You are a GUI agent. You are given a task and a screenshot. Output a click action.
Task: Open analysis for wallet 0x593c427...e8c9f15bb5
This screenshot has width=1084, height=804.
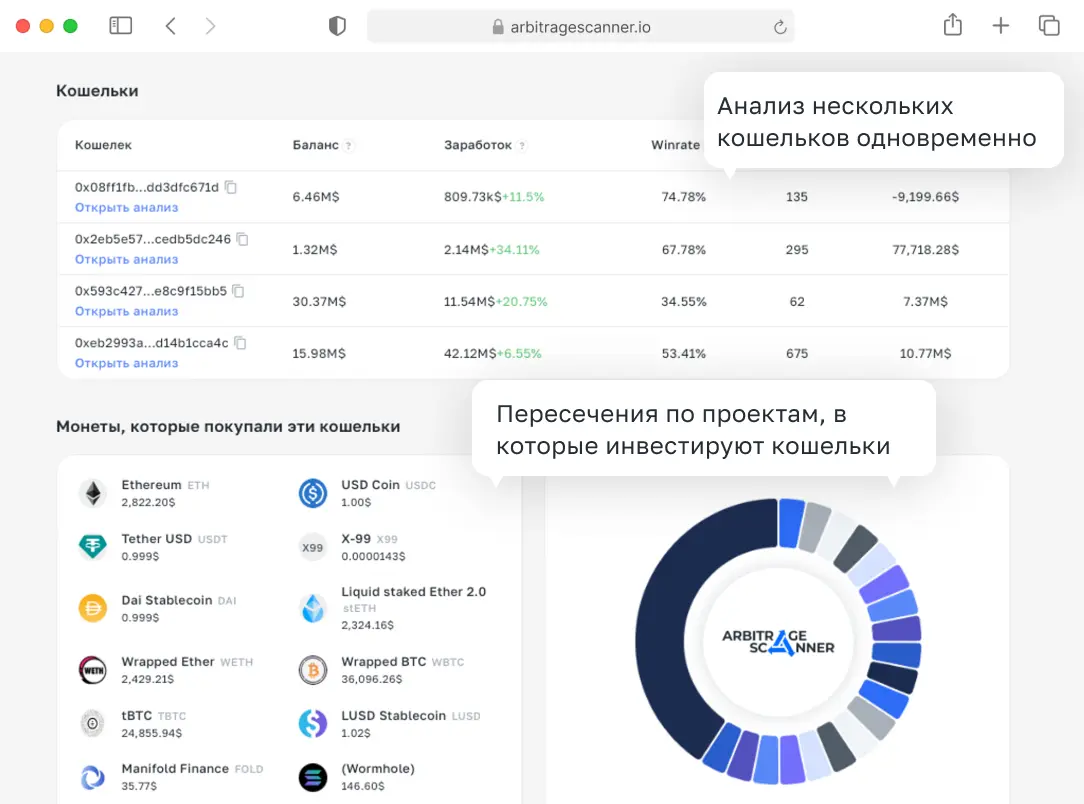(125, 311)
